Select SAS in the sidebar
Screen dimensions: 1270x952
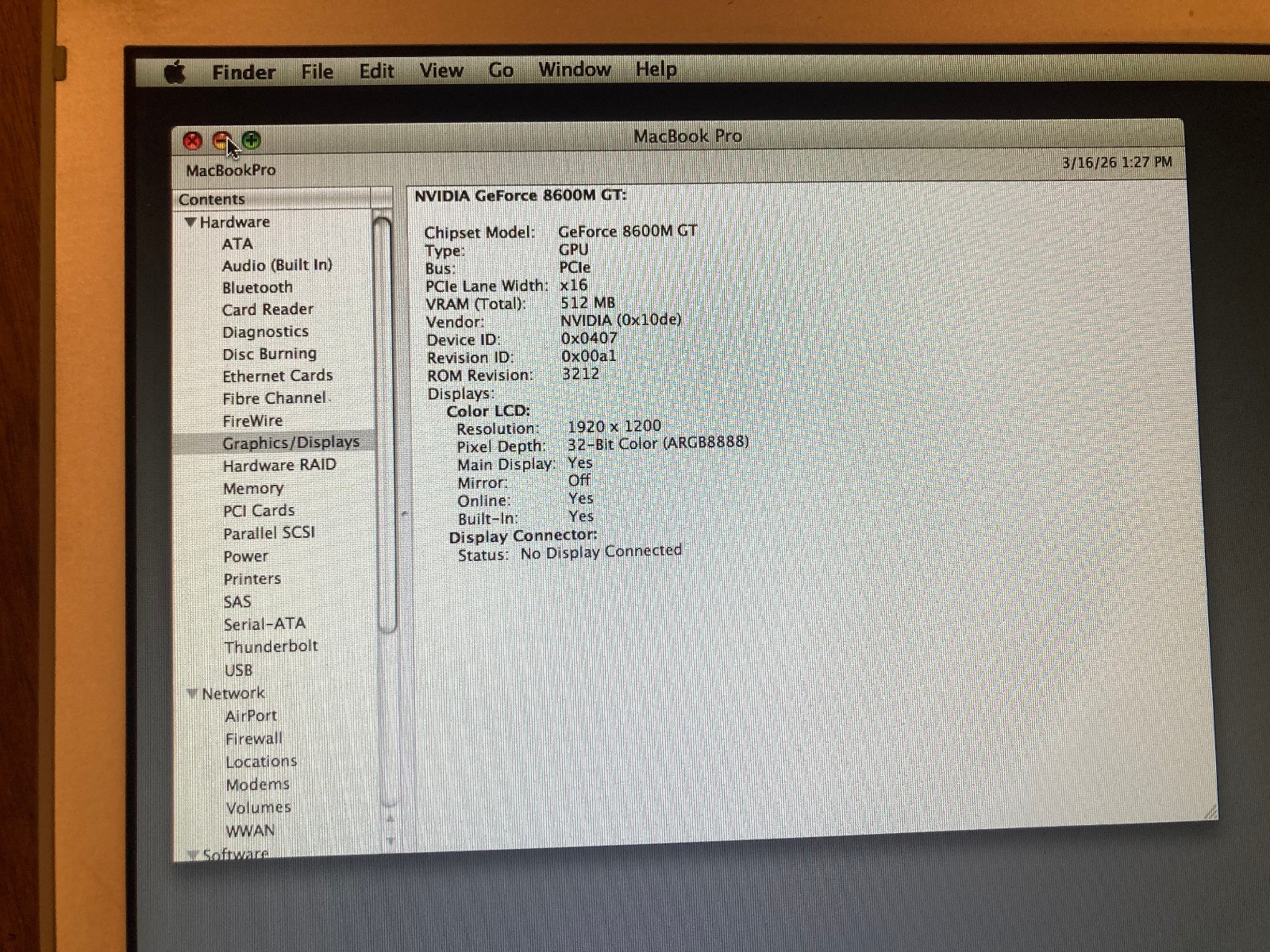tap(237, 601)
